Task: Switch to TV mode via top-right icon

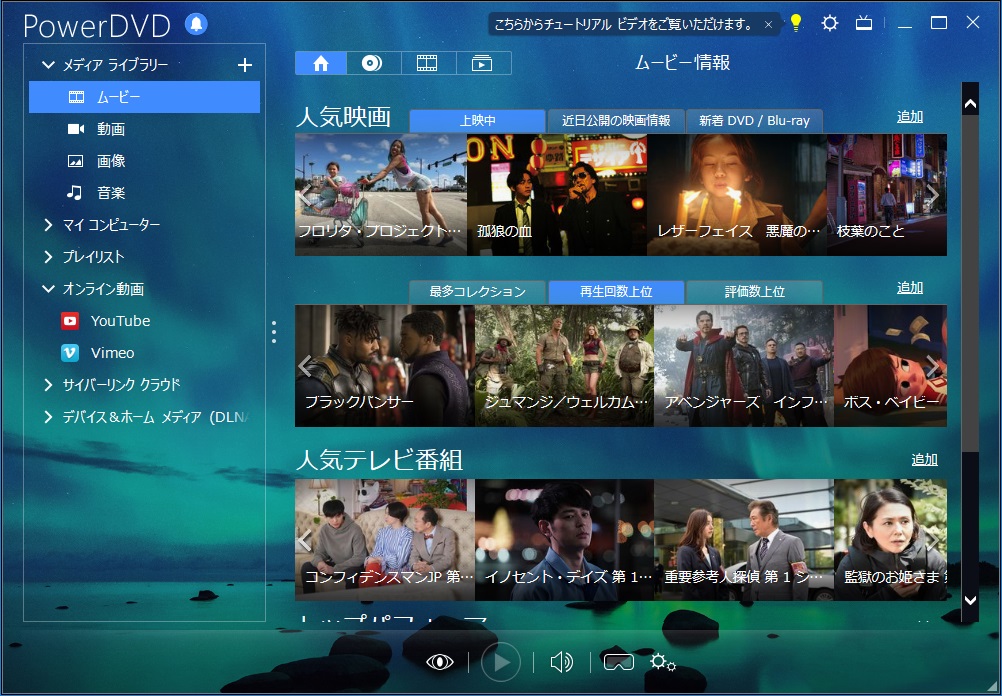Action: [864, 22]
